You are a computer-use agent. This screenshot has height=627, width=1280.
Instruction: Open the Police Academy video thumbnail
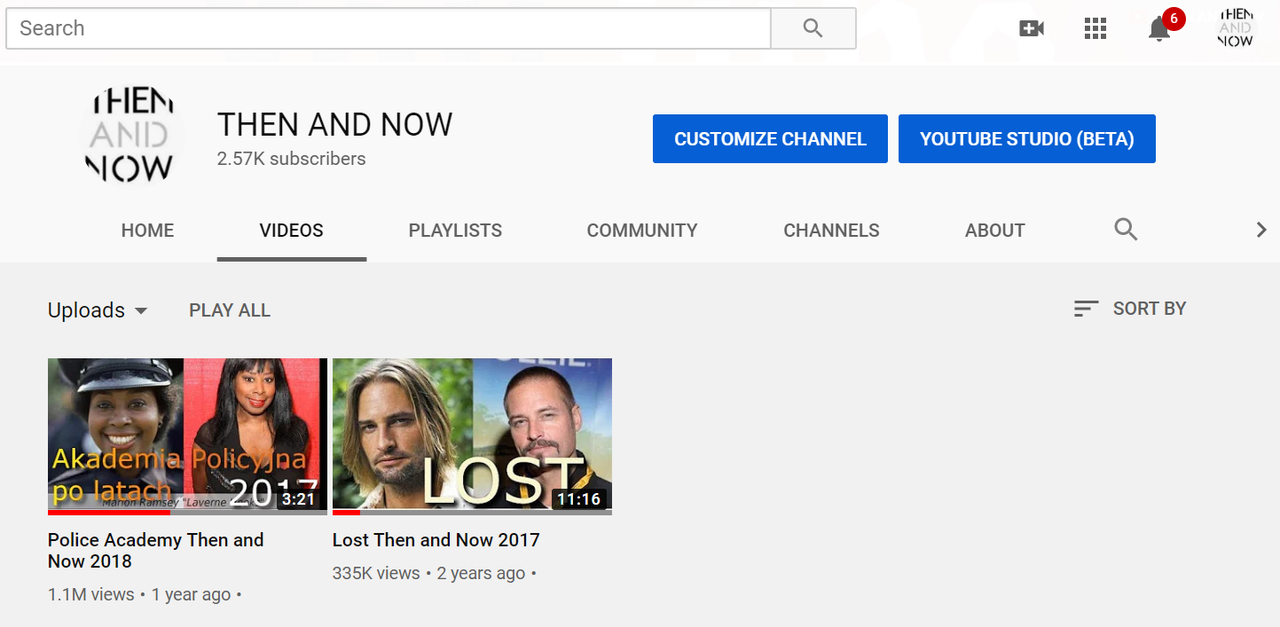(x=187, y=436)
